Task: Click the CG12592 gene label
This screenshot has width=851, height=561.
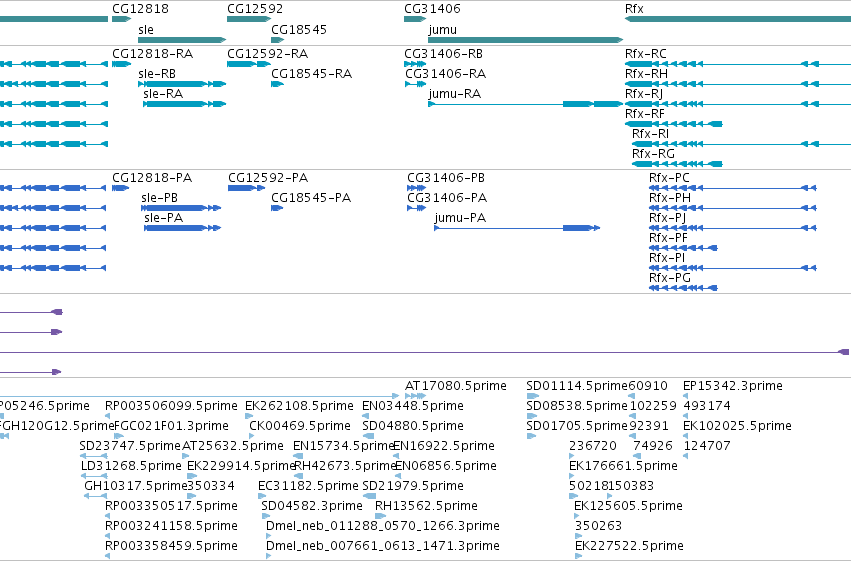Action: pyautogui.click(x=255, y=9)
